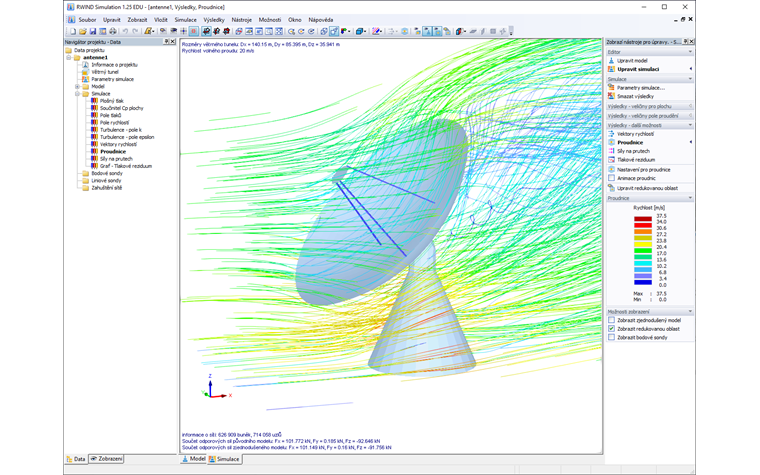This screenshot has height=475, width=760.
Task: Click the red highlighted toolbar icon
Action: point(193,32)
